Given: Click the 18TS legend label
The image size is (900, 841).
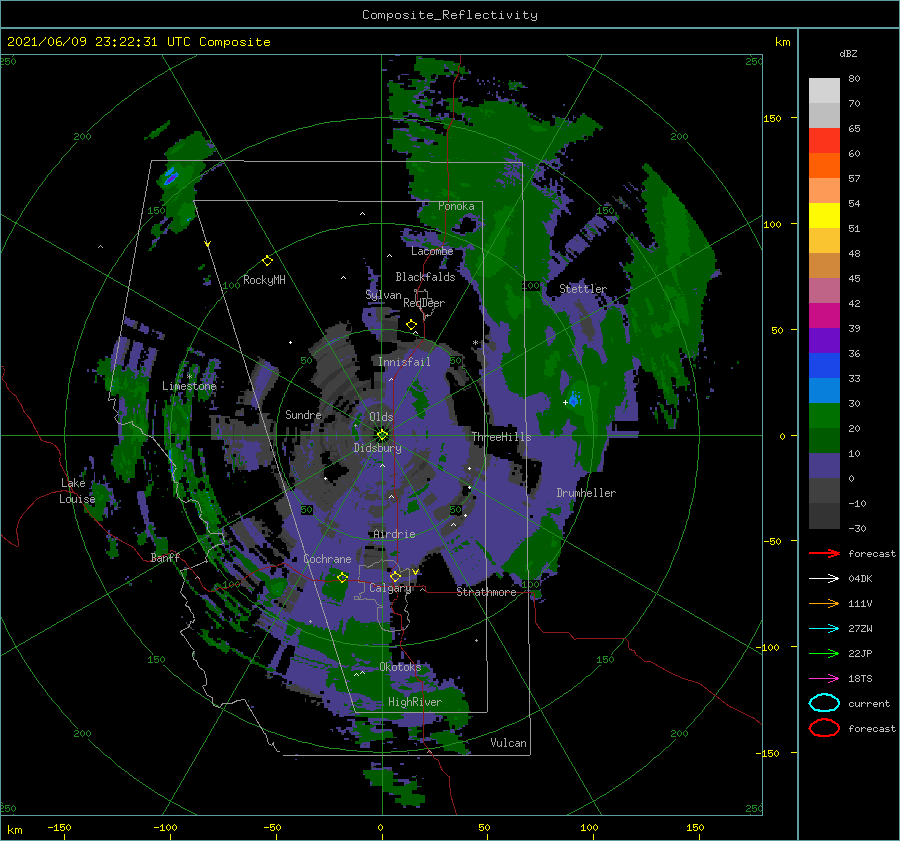Looking at the screenshot, I should 860,678.
